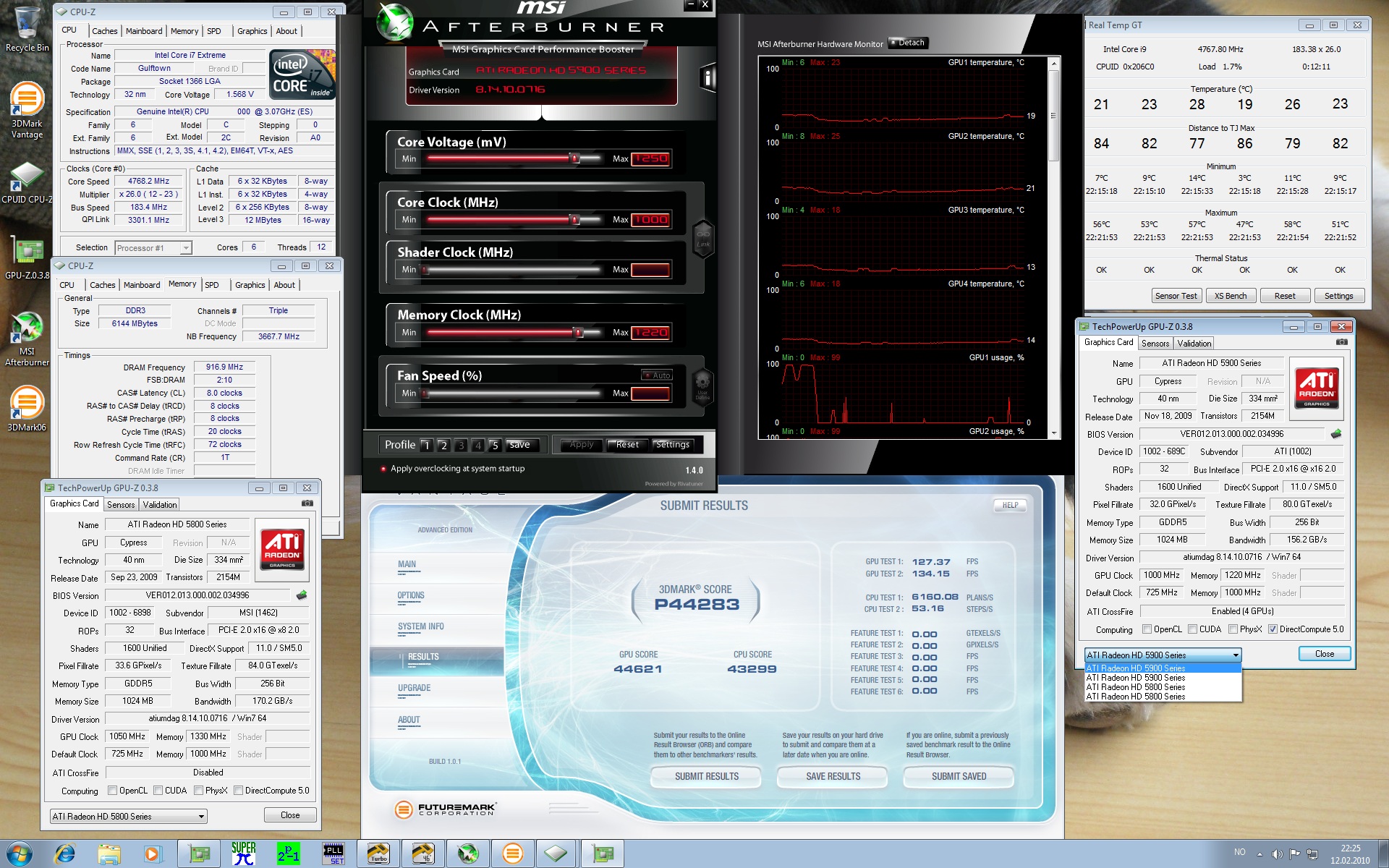Open Mainboard tab in the CPU-Z Memory window
Image resolution: width=1389 pixels, height=868 pixels.
coord(142,285)
